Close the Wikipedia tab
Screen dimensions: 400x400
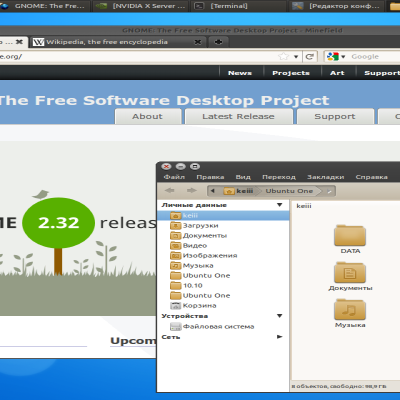198,42
